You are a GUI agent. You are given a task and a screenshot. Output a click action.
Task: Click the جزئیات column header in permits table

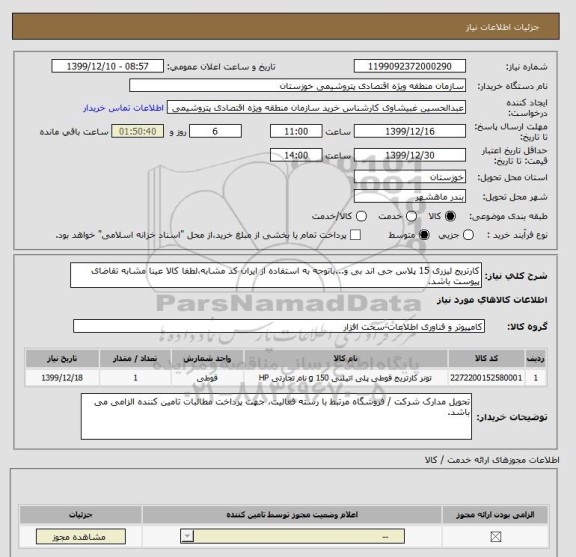[x=80, y=515]
